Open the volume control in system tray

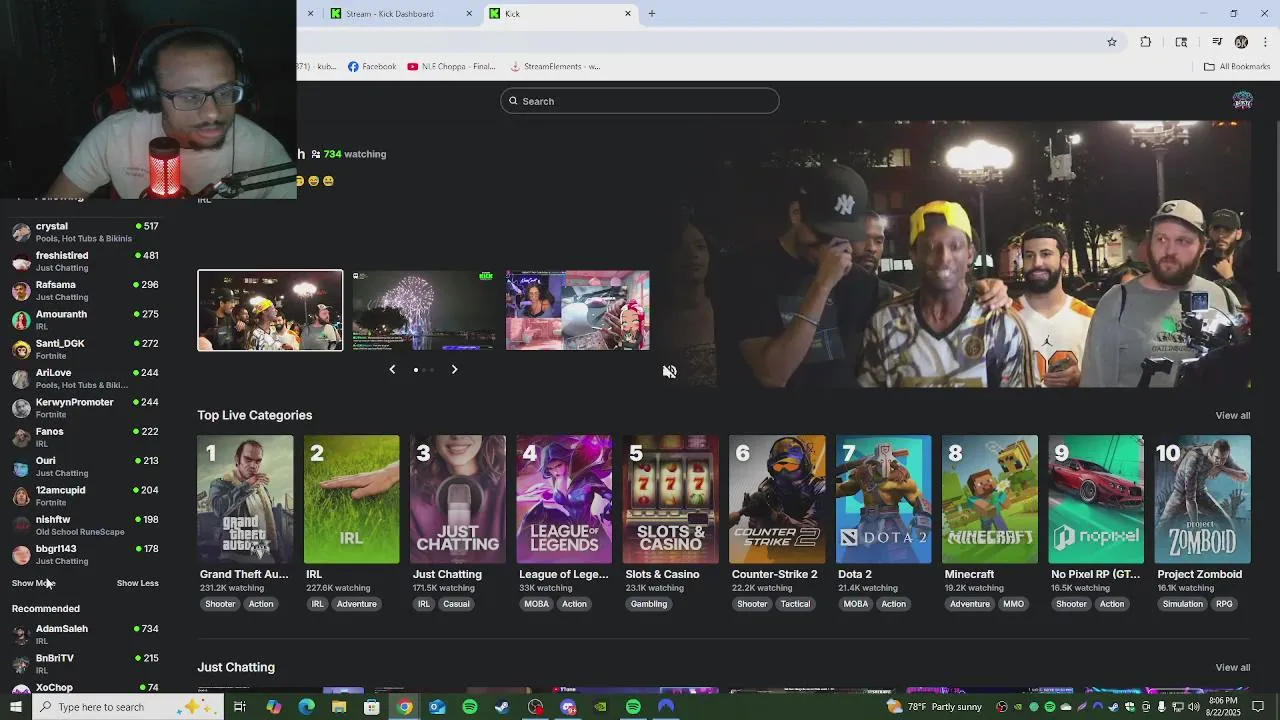point(1195,707)
